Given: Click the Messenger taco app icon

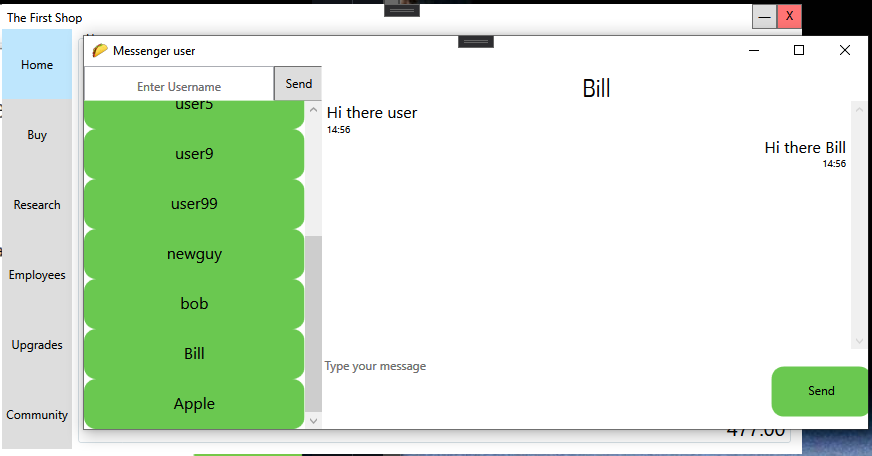Looking at the screenshot, I should pyautogui.click(x=100, y=51).
